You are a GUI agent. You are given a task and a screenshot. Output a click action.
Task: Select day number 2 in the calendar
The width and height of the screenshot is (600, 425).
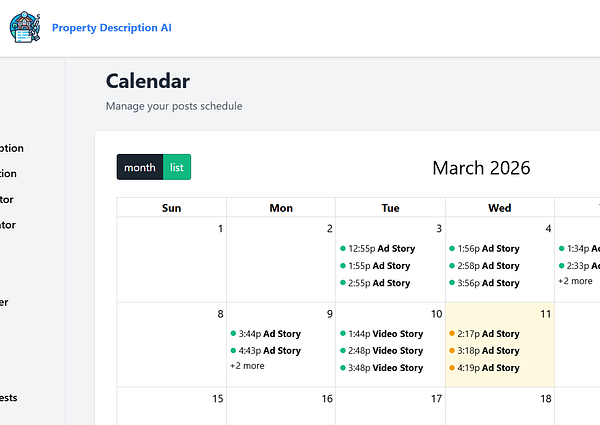click(x=329, y=229)
